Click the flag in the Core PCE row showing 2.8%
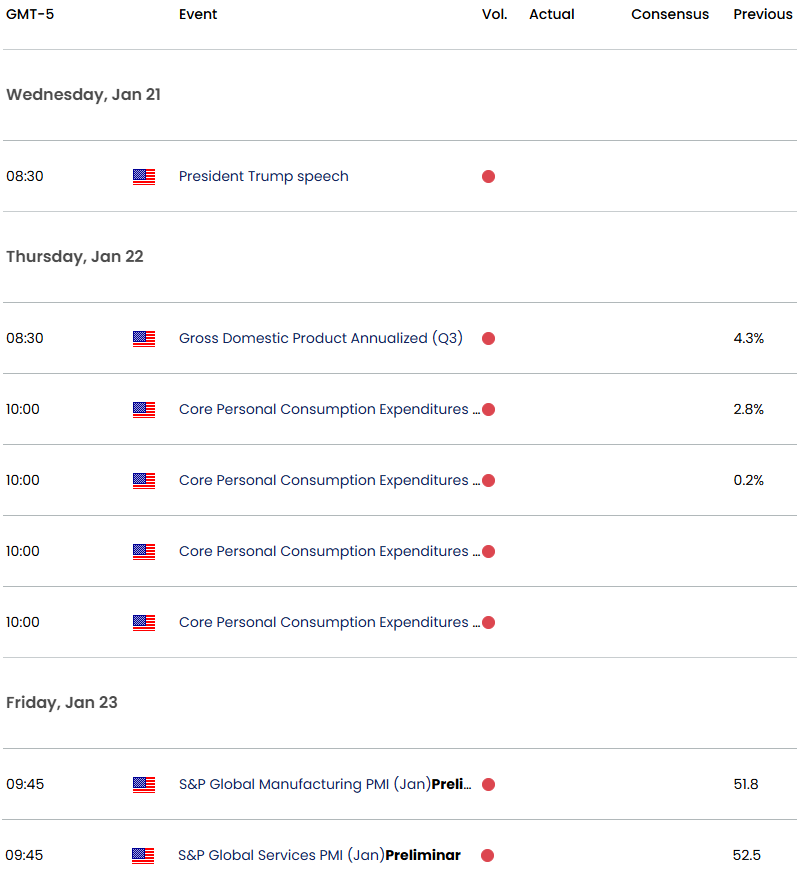This screenshot has width=797, height=871. pyautogui.click(x=144, y=410)
